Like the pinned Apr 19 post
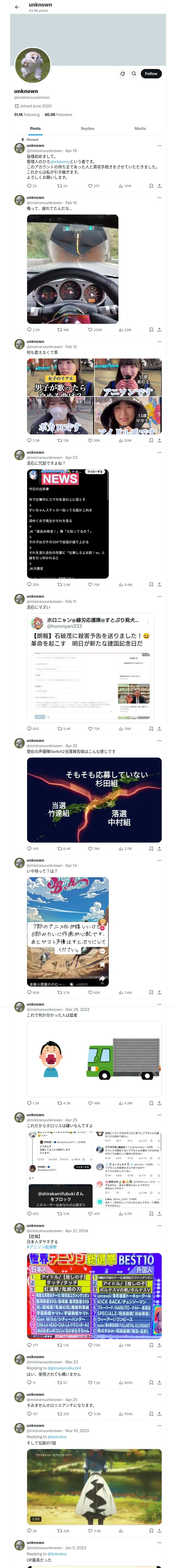Viewport: 176px width, 1568px height. coord(93,186)
